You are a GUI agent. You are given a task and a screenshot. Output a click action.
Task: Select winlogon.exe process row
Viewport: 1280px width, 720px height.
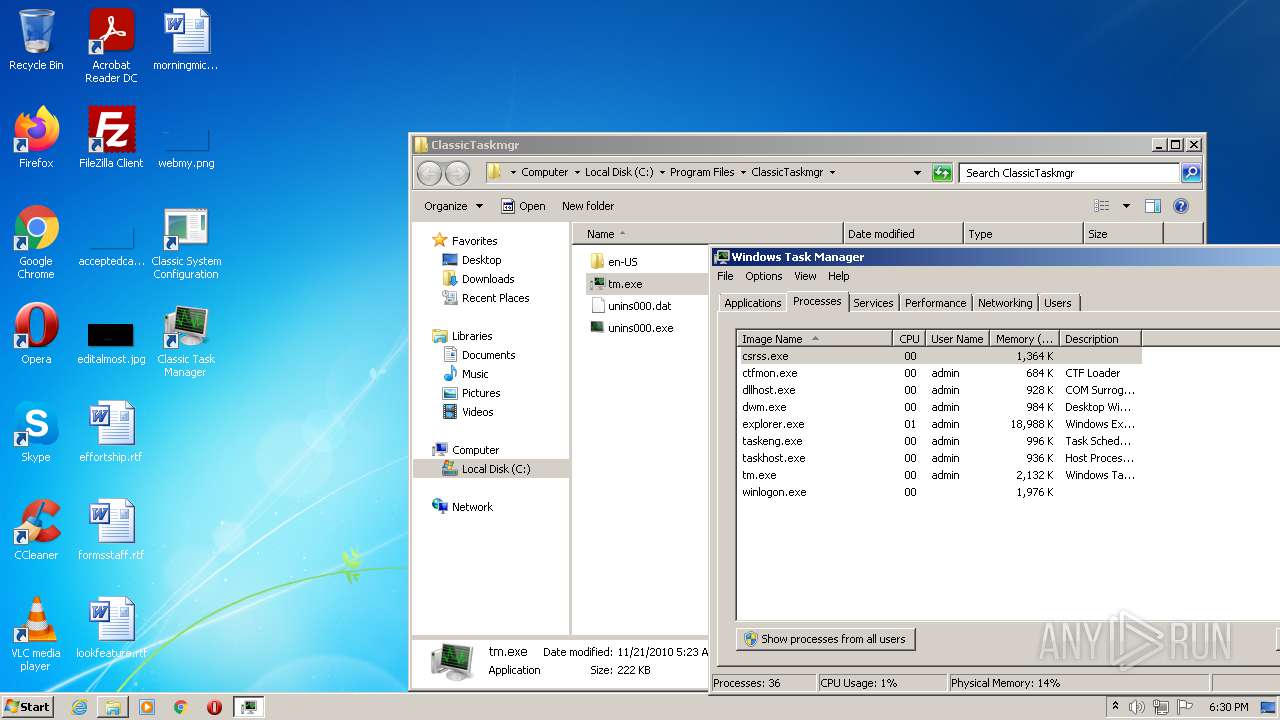coord(938,492)
